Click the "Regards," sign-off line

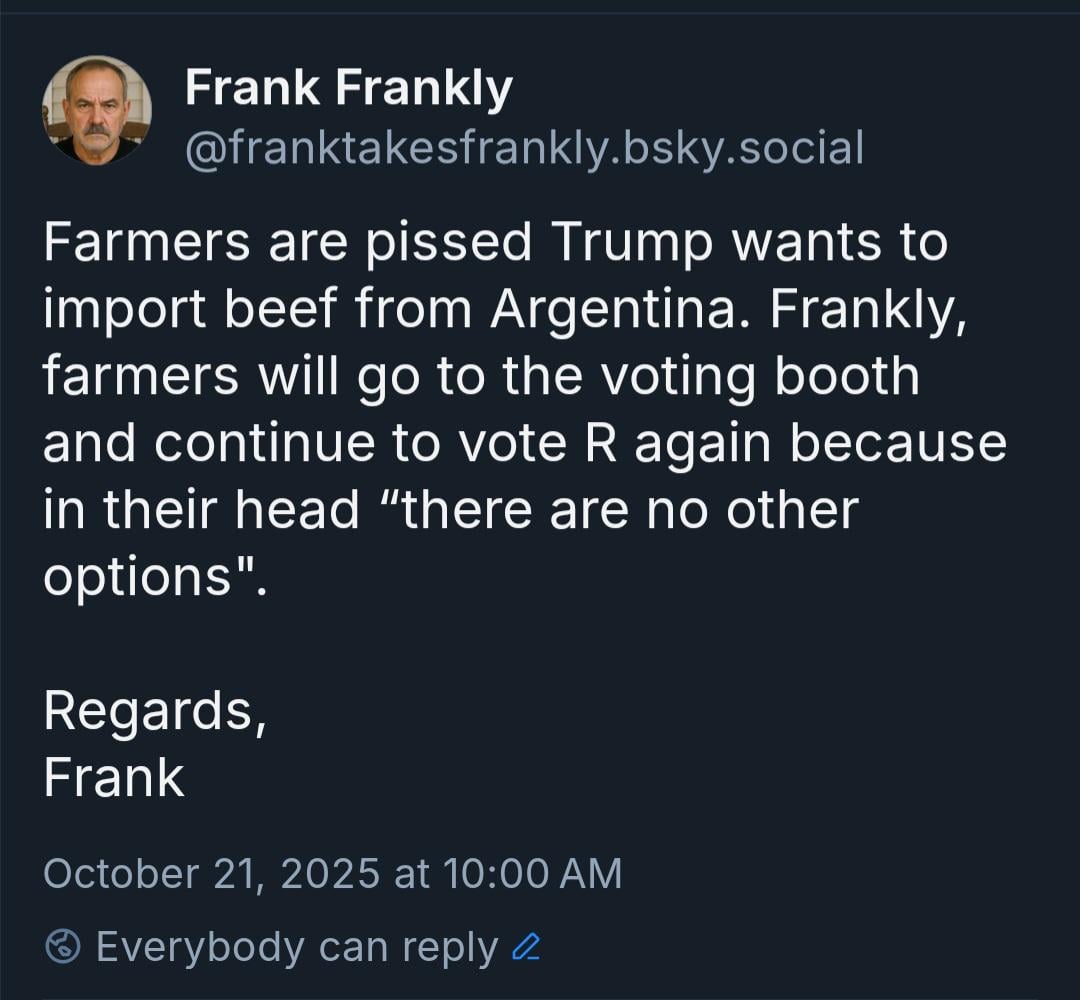tap(154, 710)
